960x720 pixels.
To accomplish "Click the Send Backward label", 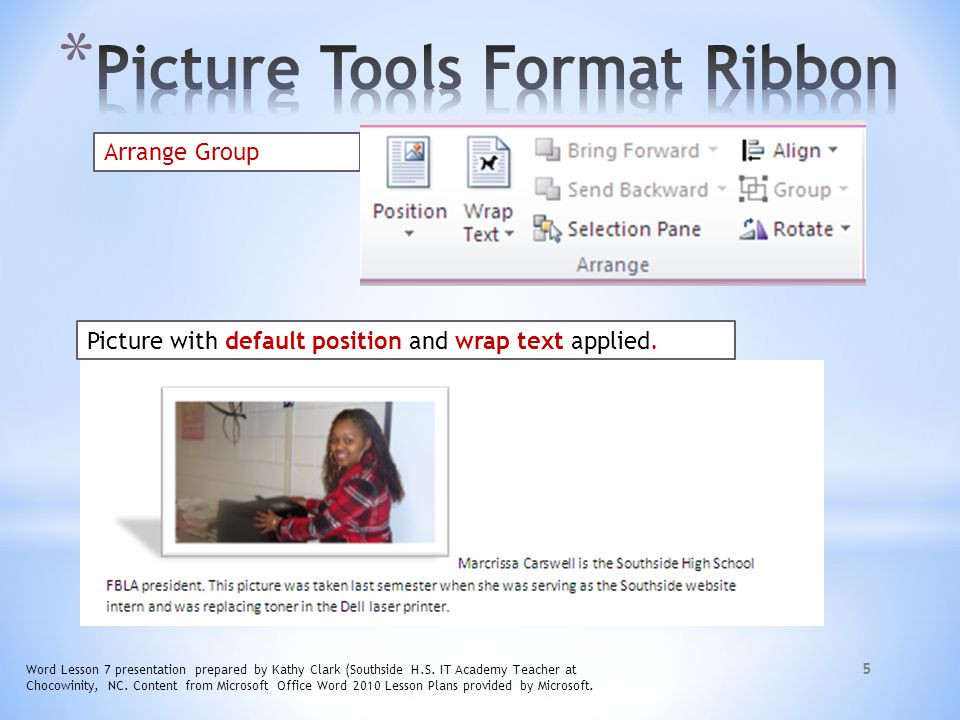I will click(637, 189).
